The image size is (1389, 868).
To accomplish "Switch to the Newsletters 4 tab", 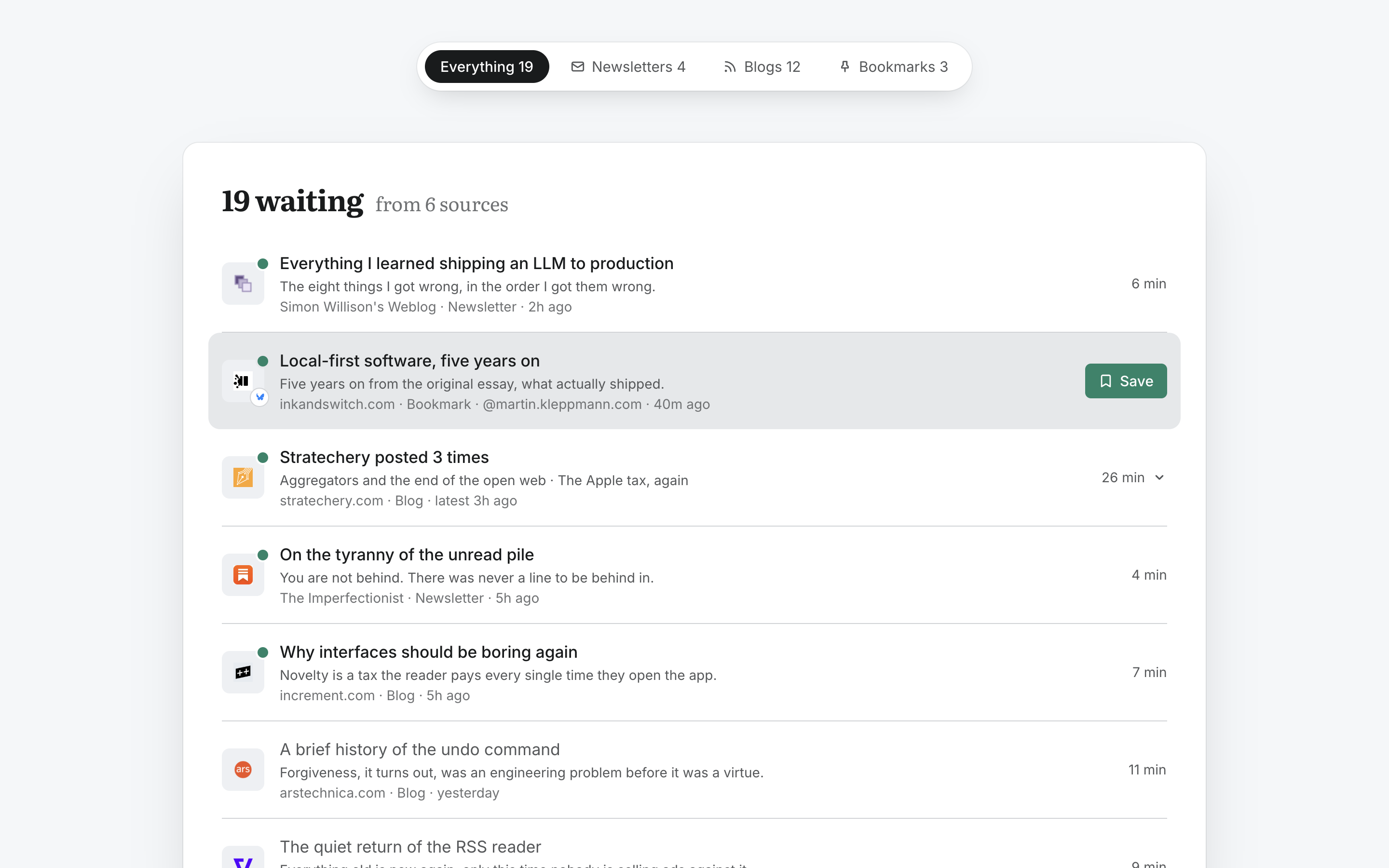I will pos(628,67).
